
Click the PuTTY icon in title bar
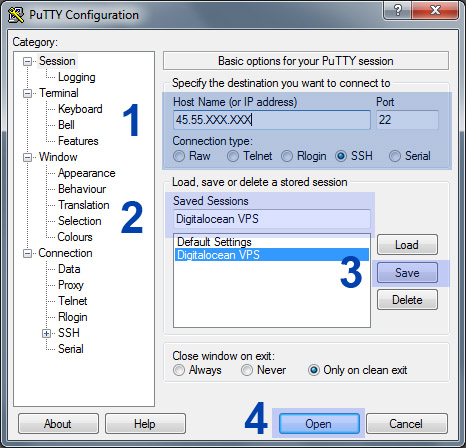[x=16, y=15]
